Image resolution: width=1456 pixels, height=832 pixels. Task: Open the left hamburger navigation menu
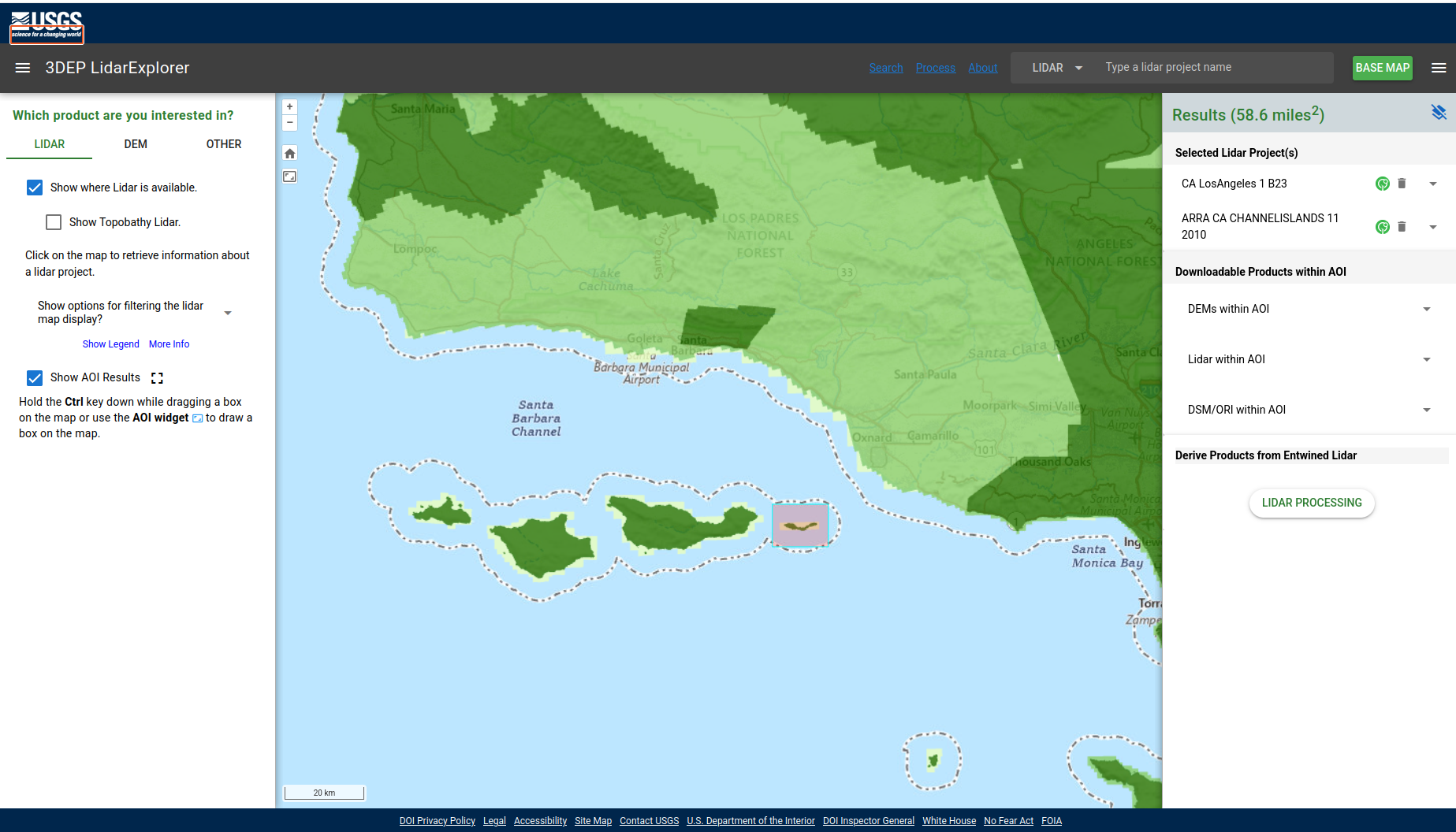click(23, 68)
